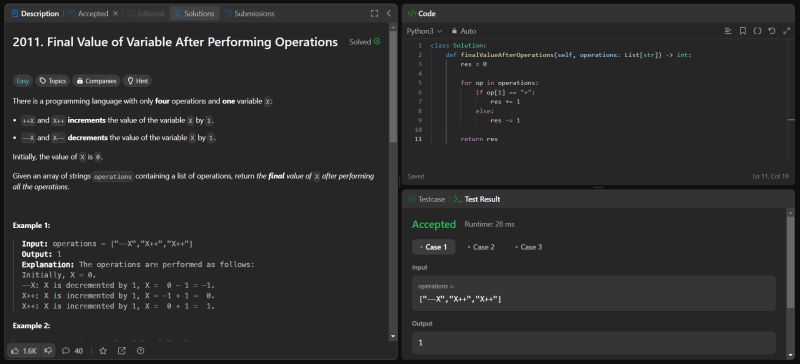Image resolution: width=800 pixels, height=364 pixels.
Task: Click the description scrollbar down arrow
Action: 393,336
